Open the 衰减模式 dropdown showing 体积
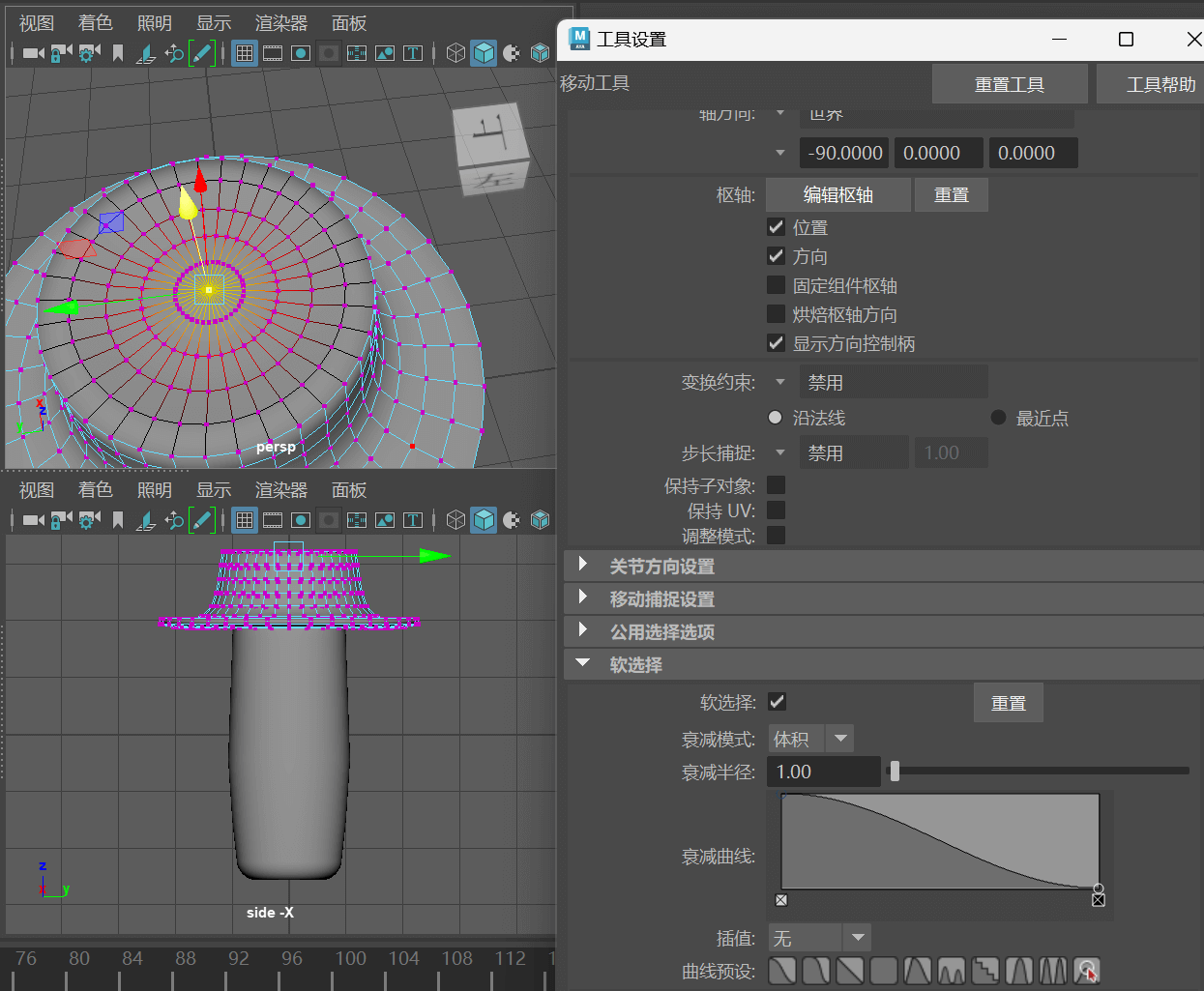 [x=810, y=740]
